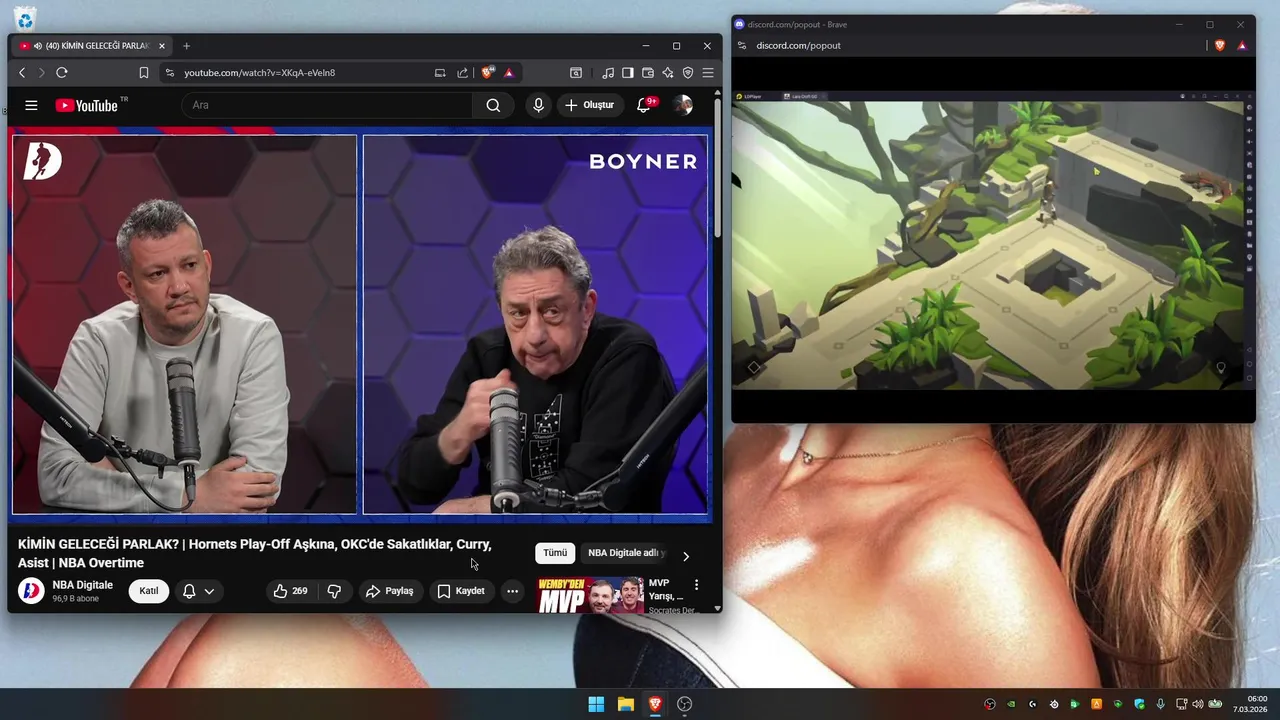The height and width of the screenshot is (720, 1280).
Task: Open the MVP Yarışı suggested video thumbnail
Action: click(x=591, y=595)
